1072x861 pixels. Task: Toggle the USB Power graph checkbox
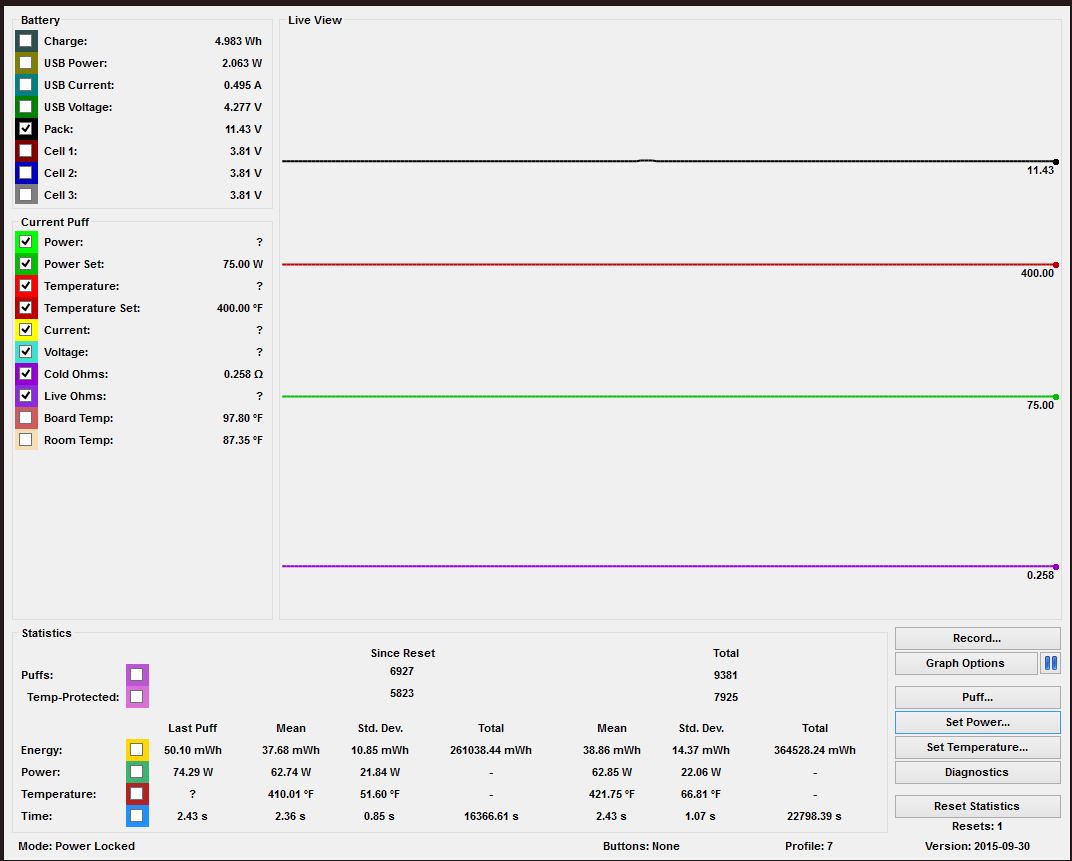coord(26,63)
